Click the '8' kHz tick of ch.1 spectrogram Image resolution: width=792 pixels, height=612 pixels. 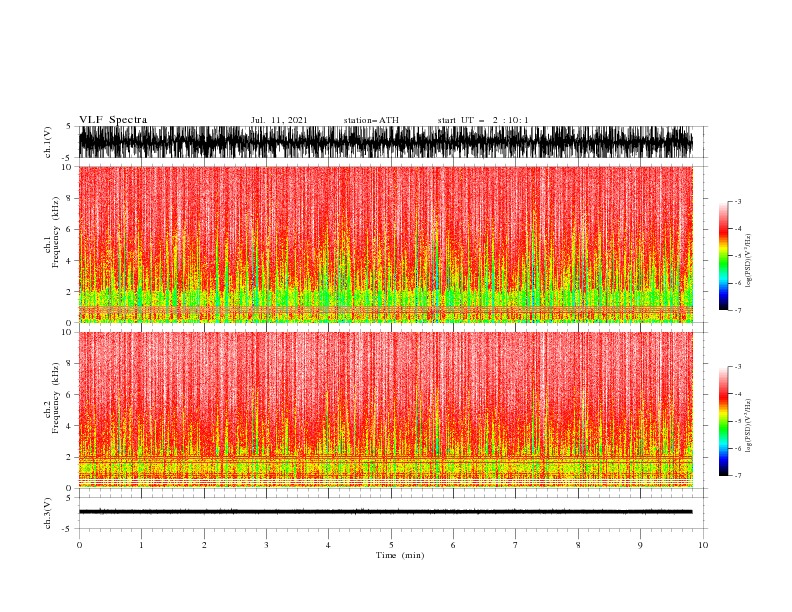tap(70, 198)
